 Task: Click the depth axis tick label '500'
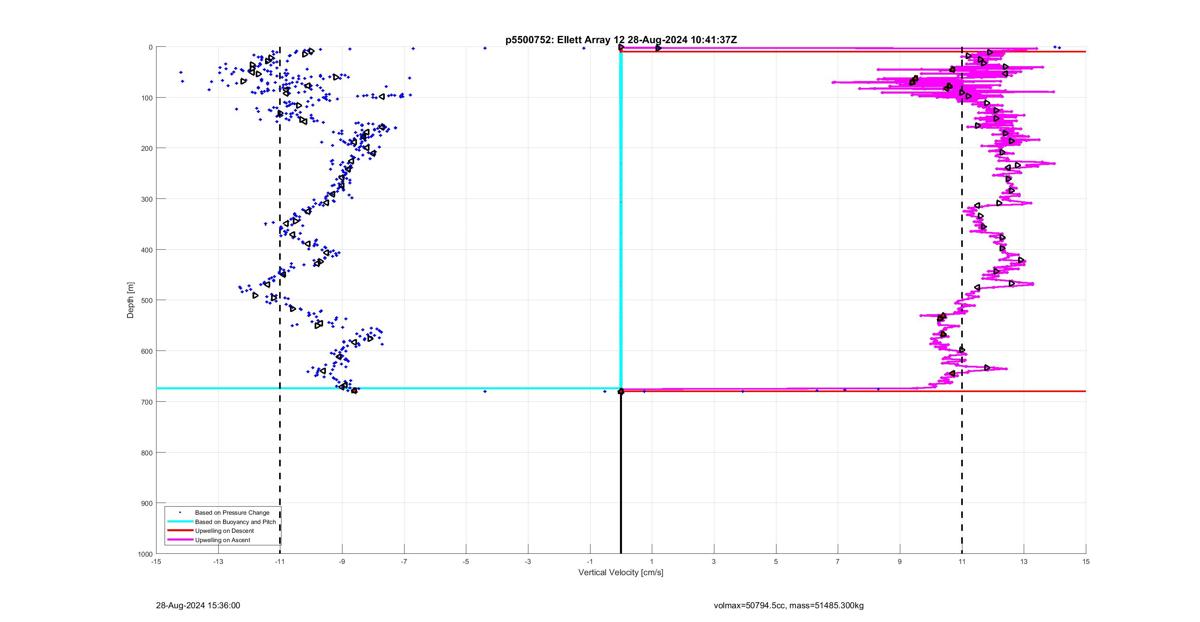click(146, 300)
